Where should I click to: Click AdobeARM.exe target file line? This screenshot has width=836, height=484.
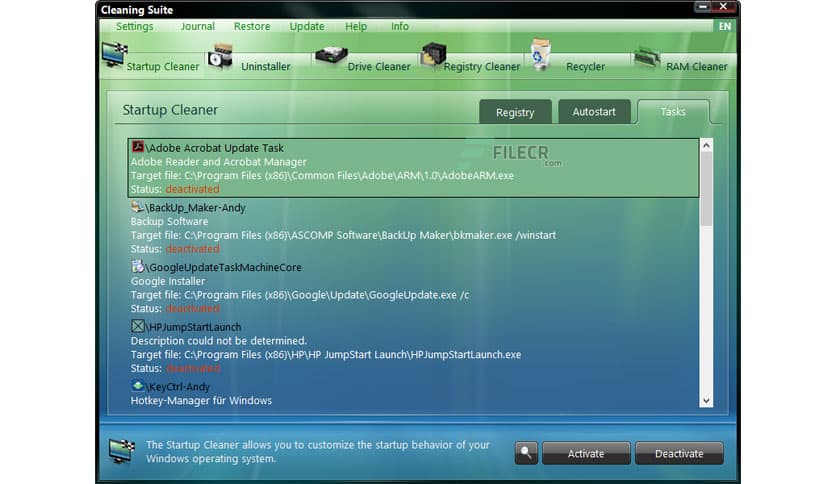(x=323, y=175)
